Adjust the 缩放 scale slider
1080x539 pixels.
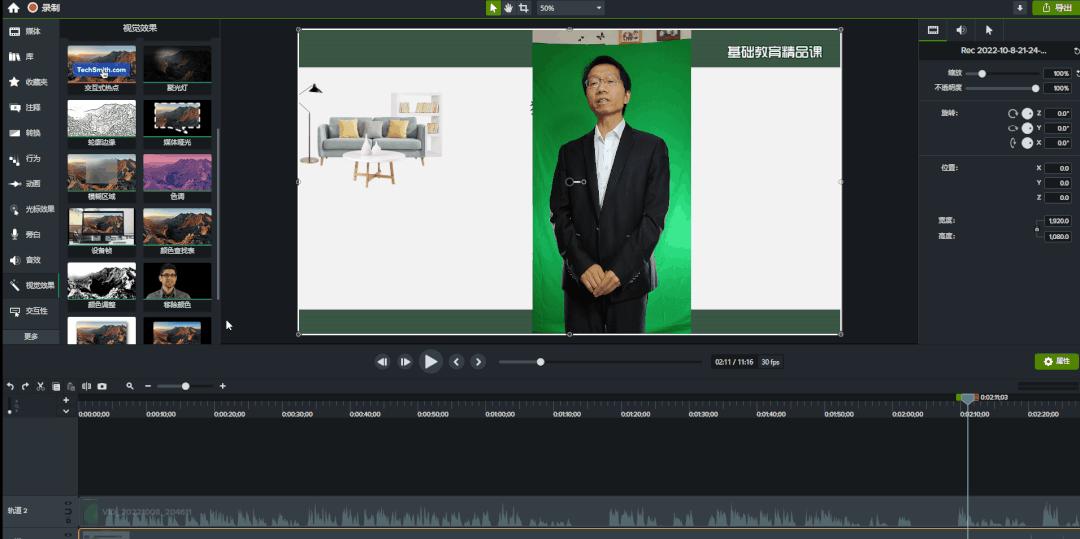(1002, 74)
